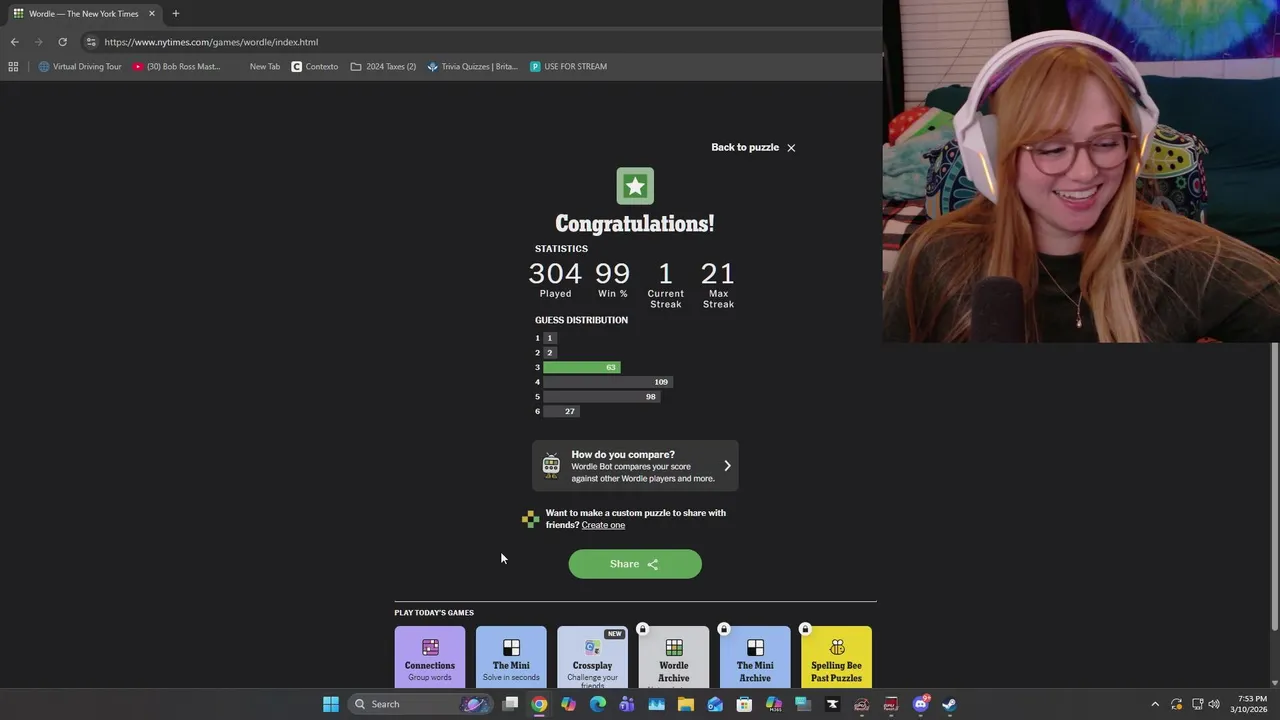This screenshot has width=1280, height=720.
Task: Click the chevron arrow on Wordle Bot card
Action: tap(727, 466)
